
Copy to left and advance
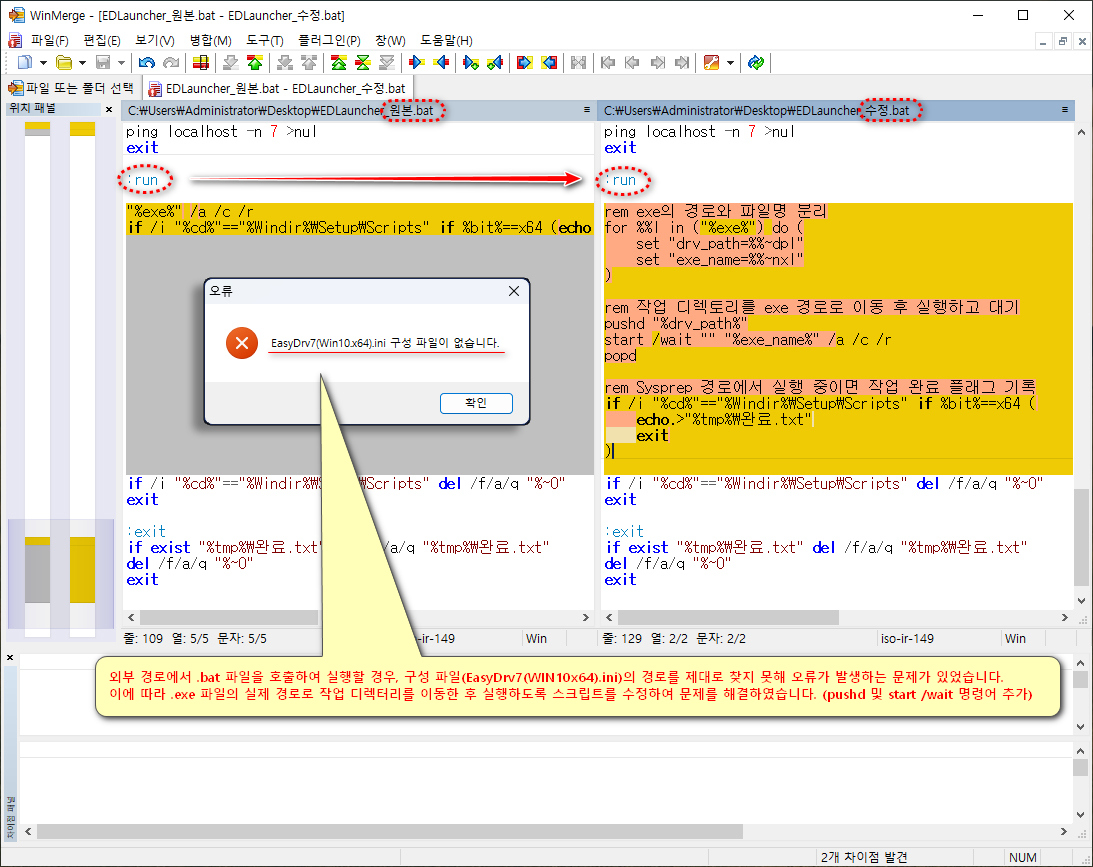pyautogui.click(x=496, y=63)
